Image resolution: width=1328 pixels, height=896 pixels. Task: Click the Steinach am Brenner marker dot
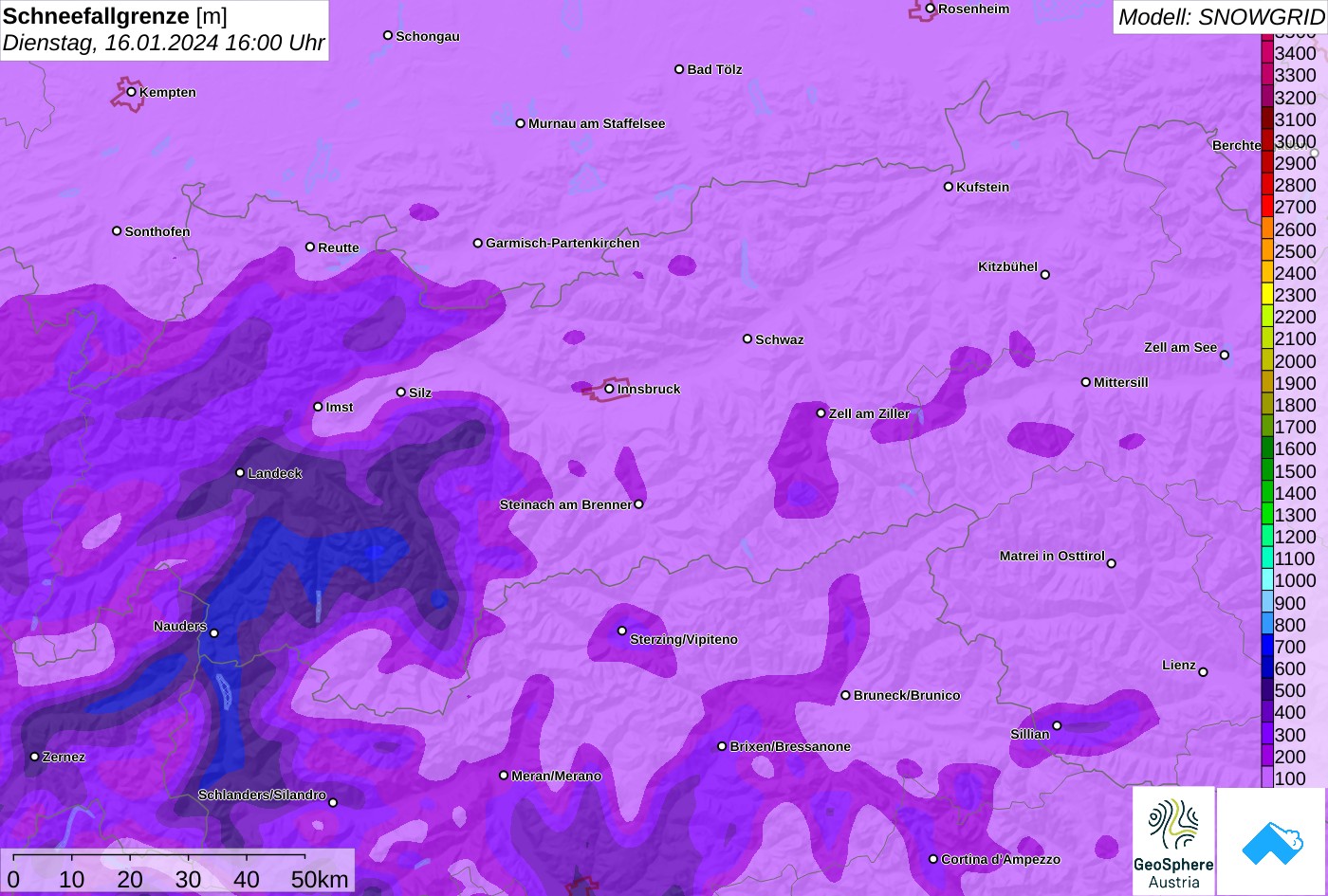(x=638, y=504)
